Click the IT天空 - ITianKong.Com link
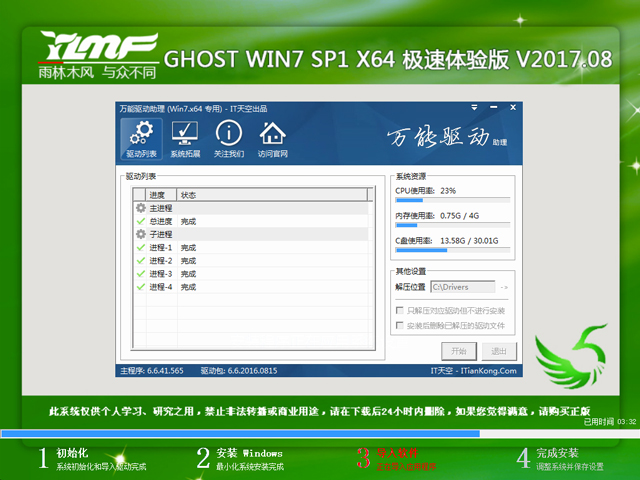This screenshot has height=480, width=640. [473, 371]
